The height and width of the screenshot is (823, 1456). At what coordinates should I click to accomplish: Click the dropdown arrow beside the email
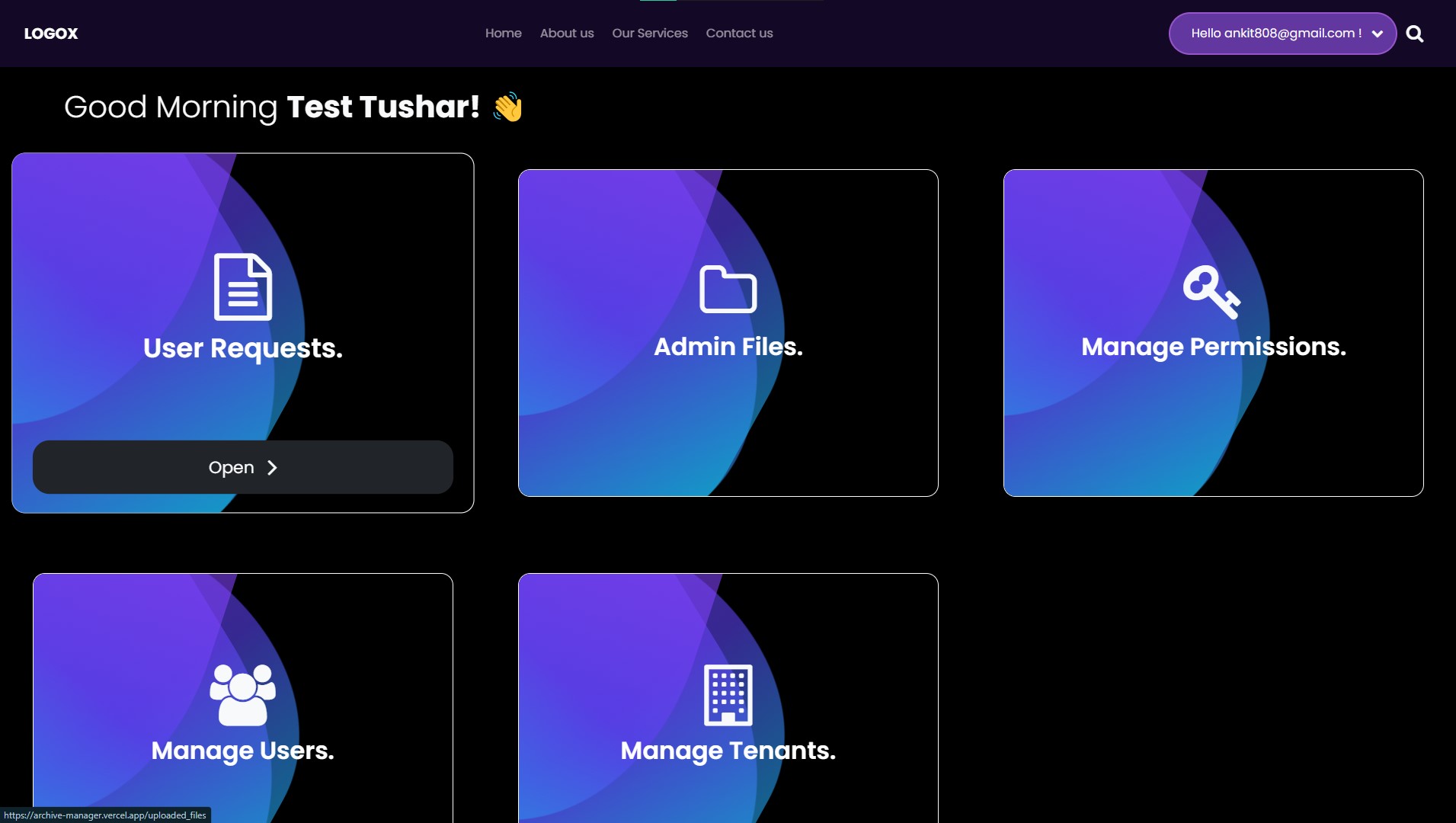[1377, 34]
